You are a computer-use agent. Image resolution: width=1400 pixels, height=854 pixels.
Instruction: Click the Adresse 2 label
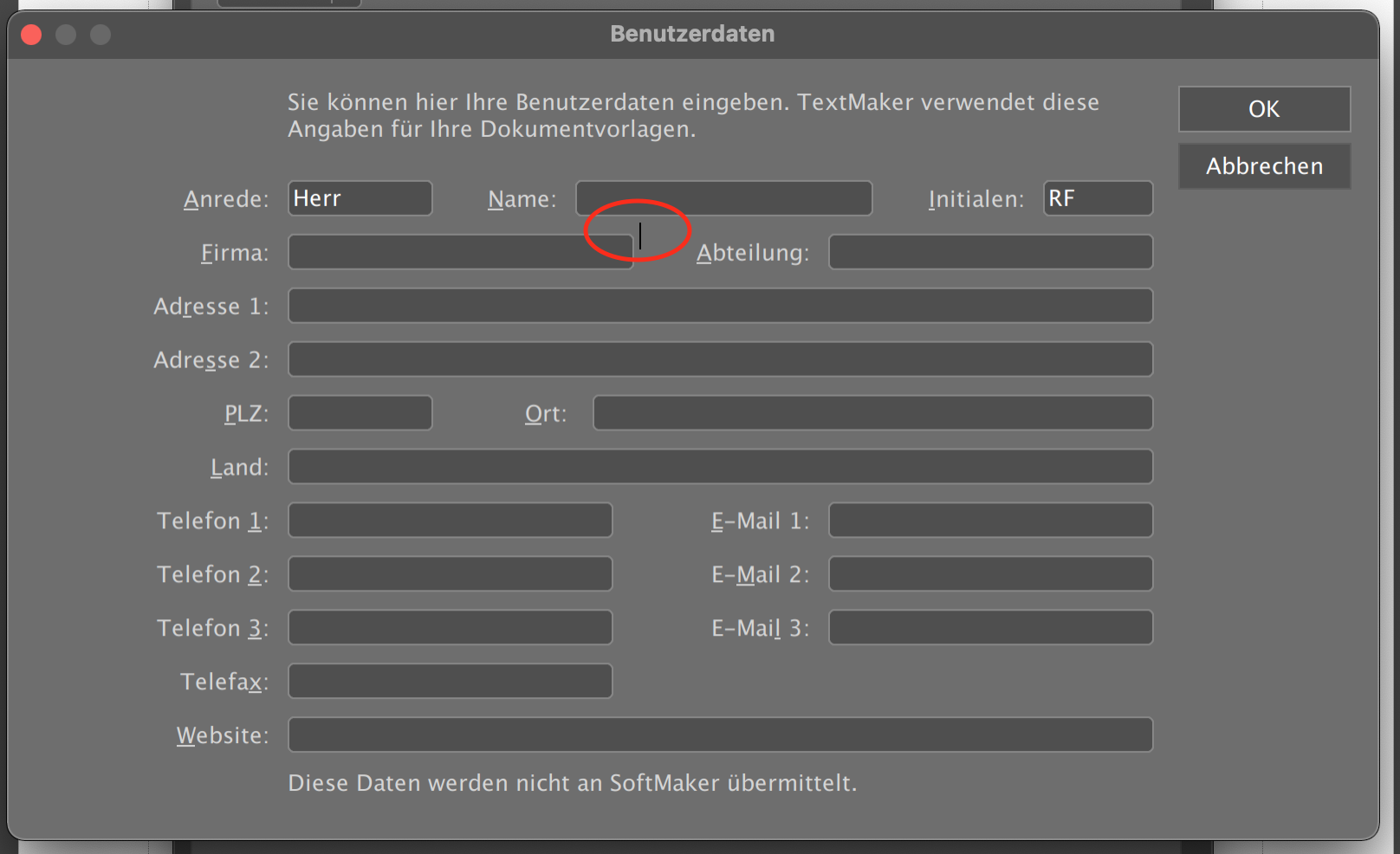click(x=211, y=360)
